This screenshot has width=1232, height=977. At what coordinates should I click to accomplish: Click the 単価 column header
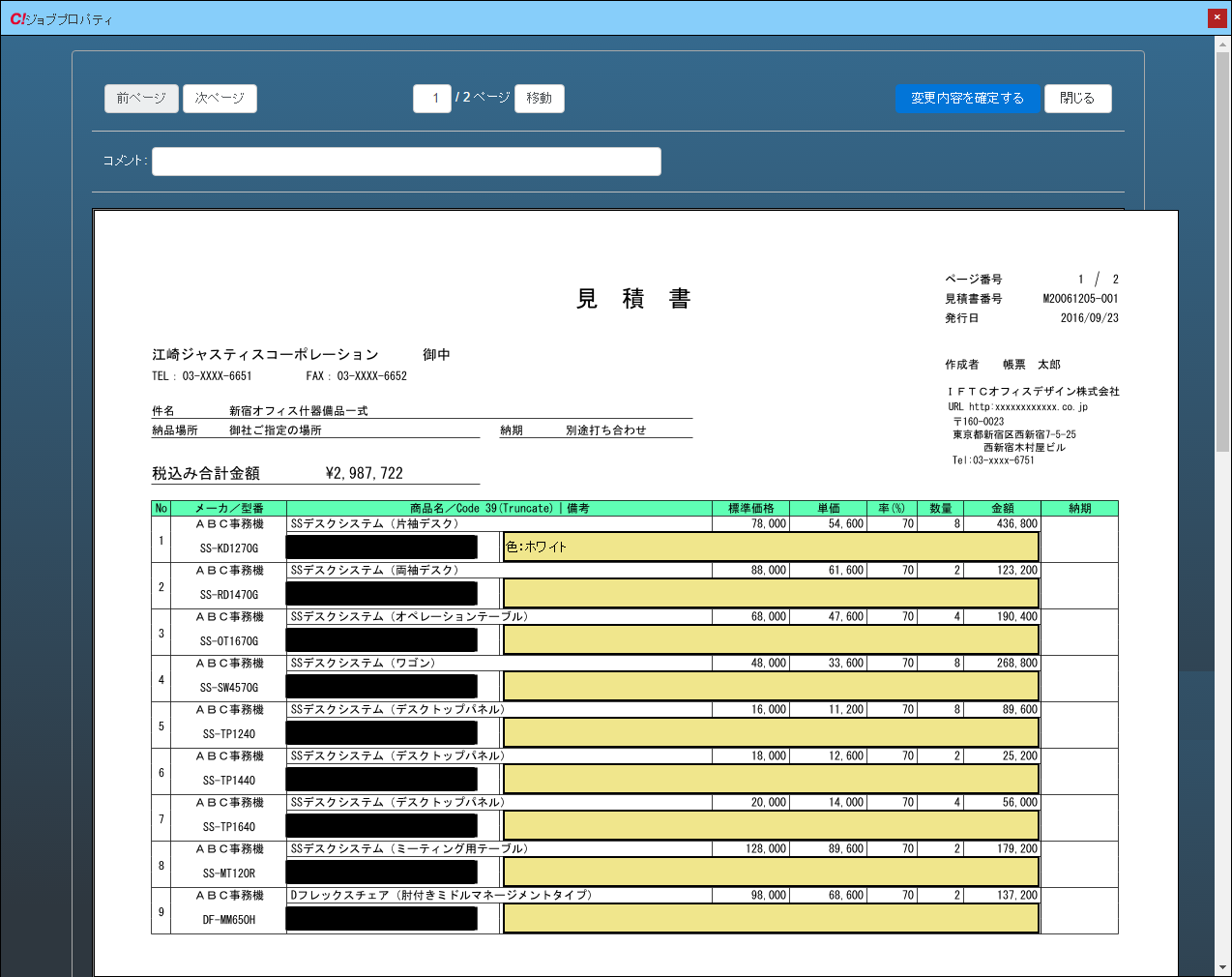coord(829,508)
